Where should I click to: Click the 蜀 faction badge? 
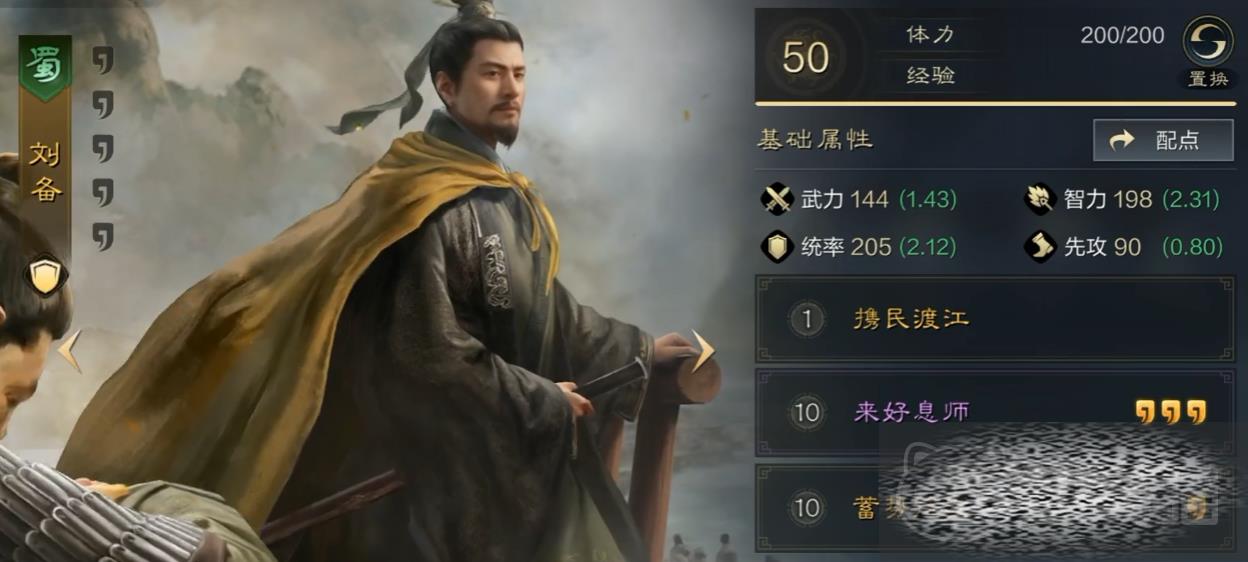[x=45, y=67]
